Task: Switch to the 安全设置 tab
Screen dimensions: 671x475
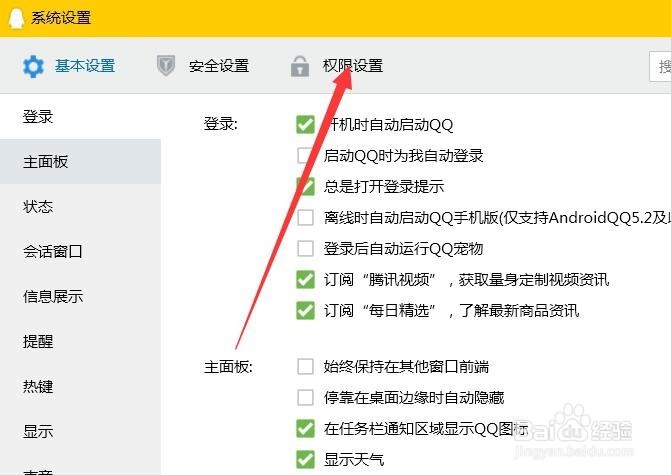Action: [x=219, y=66]
